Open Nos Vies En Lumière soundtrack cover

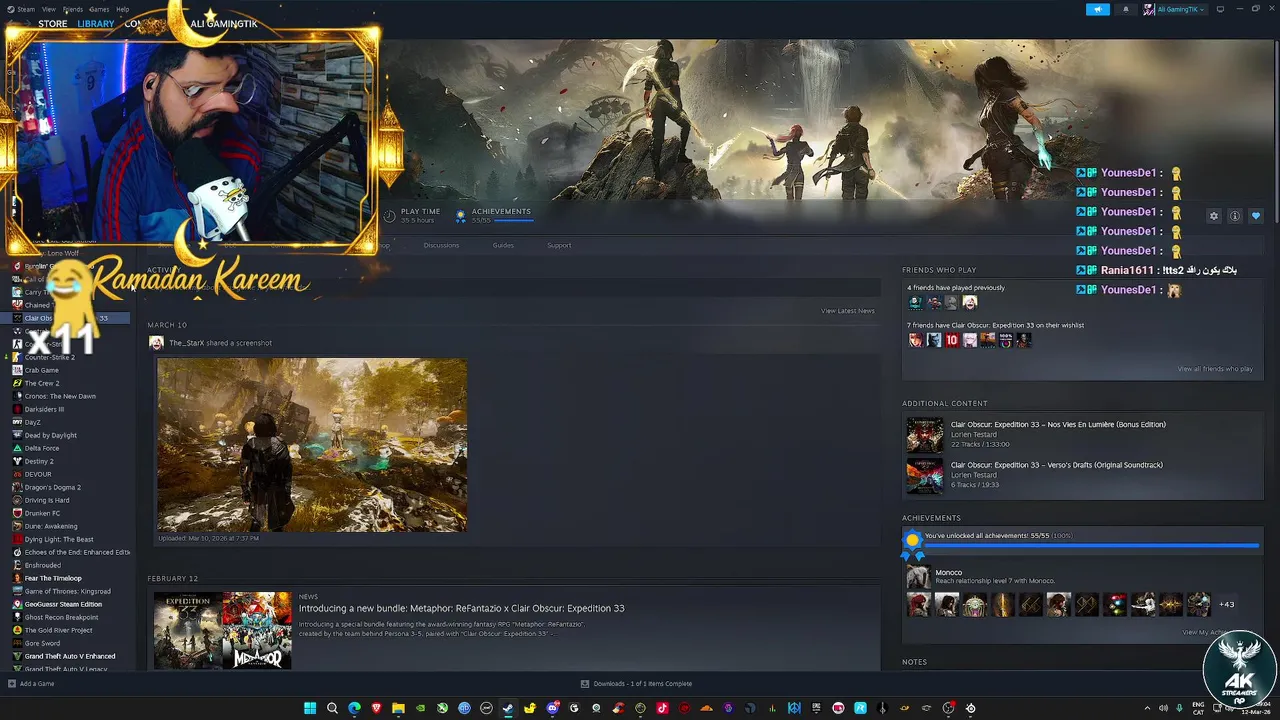click(924, 435)
